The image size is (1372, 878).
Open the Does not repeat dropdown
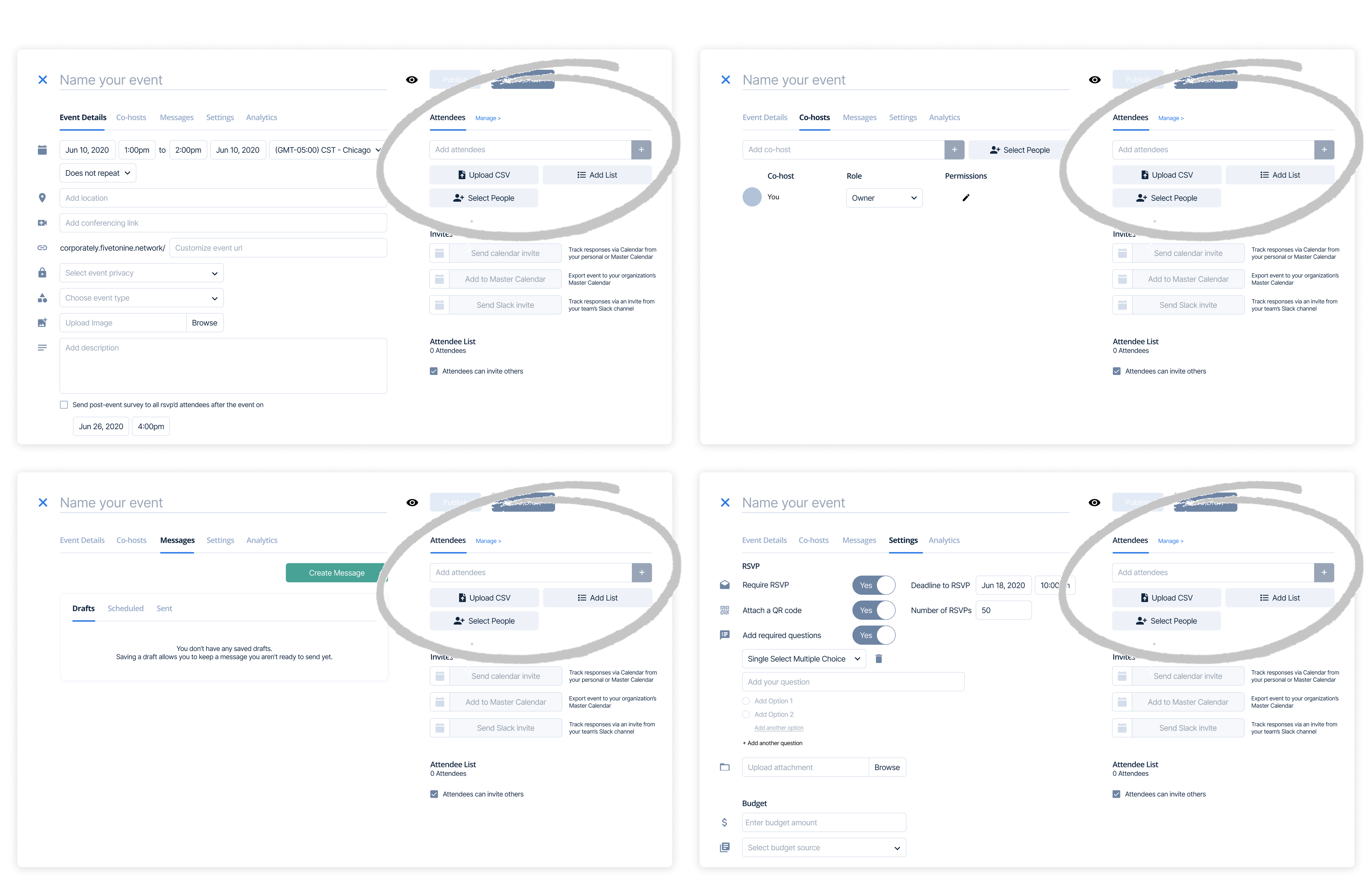point(98,173)
